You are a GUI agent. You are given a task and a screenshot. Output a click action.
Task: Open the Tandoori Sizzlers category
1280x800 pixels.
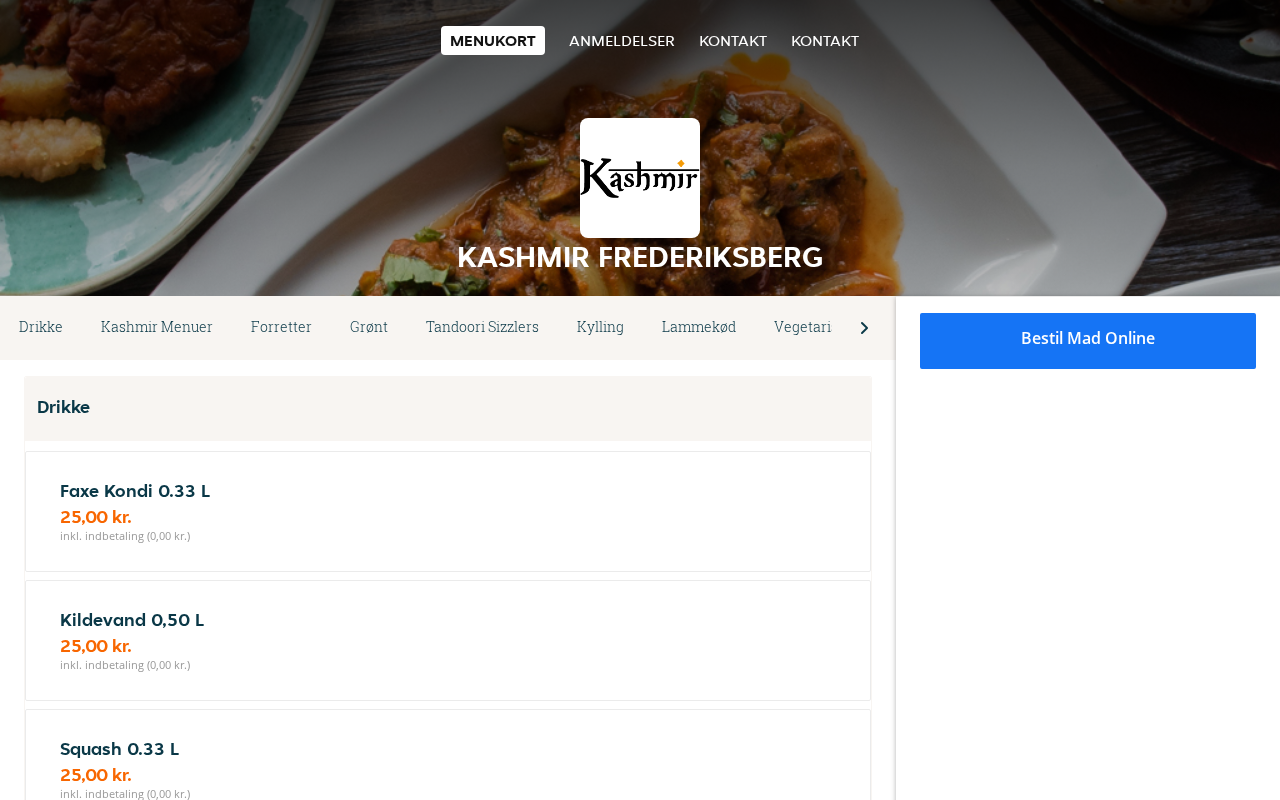[482, 327]
